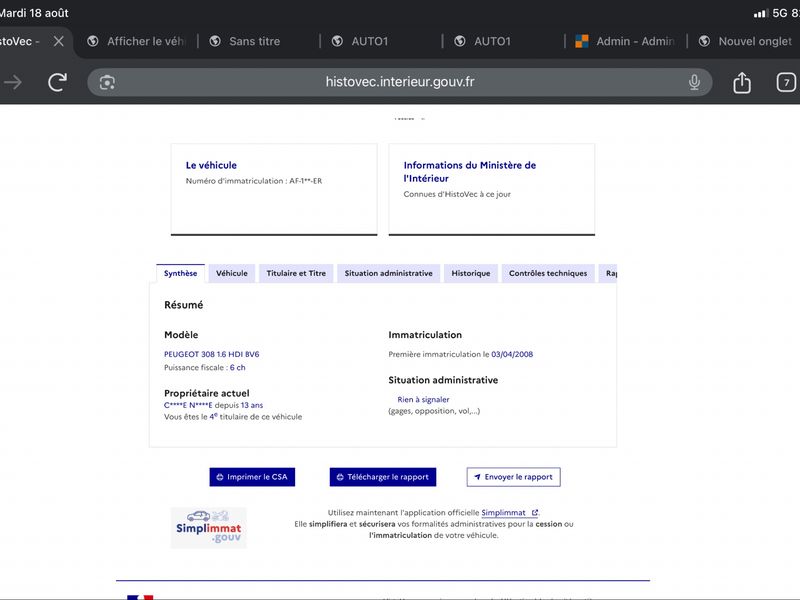Click the Télécharger le rapport button

[383, 477]
